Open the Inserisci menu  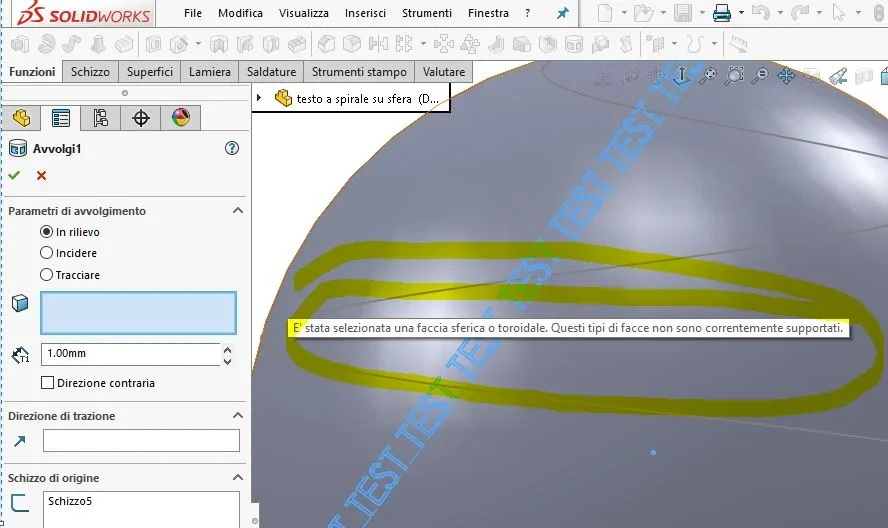tap(365, 13)
